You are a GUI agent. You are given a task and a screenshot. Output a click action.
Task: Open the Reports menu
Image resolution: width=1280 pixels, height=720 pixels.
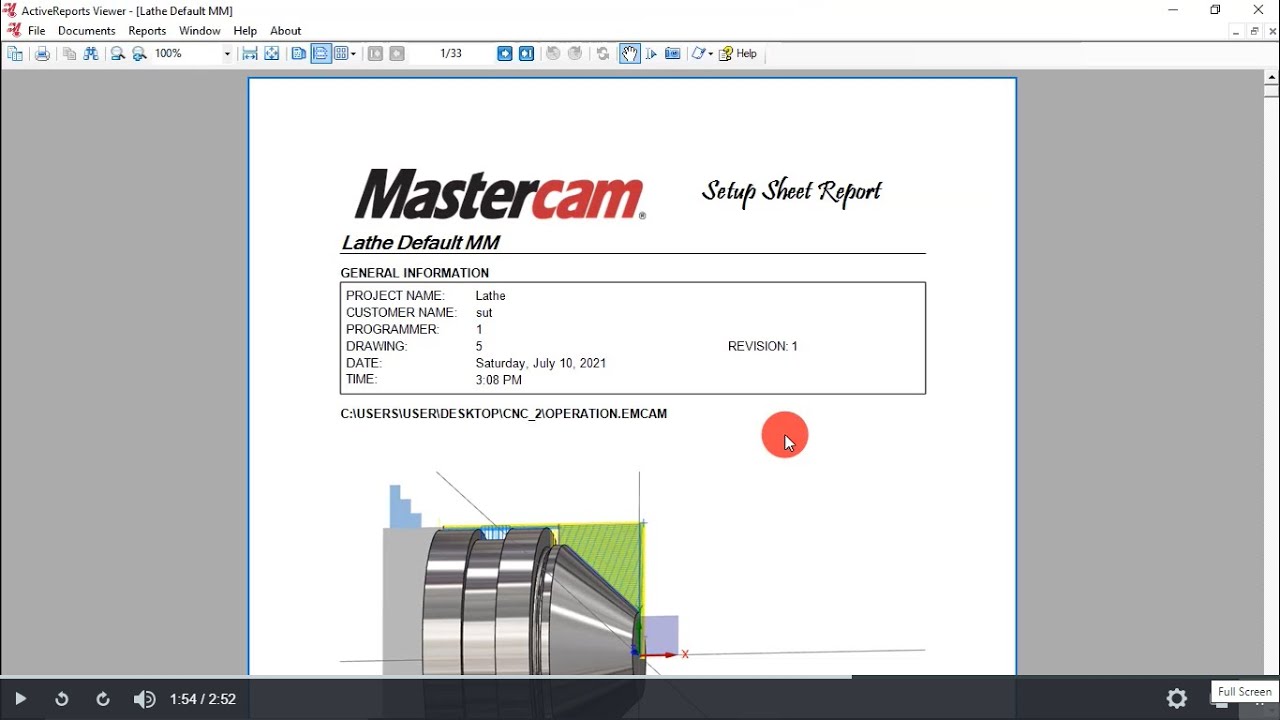[147, 31]
